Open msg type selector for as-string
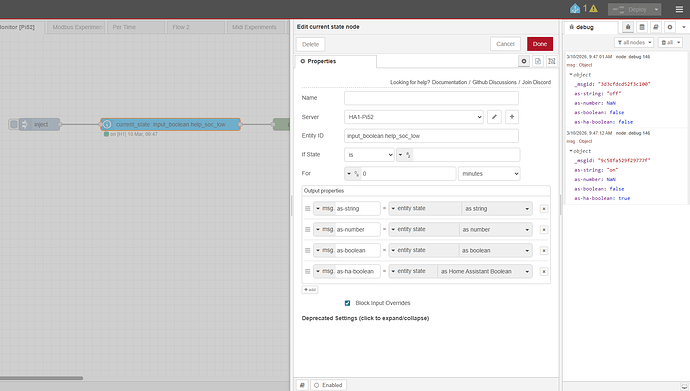This screenshot has height=391, width=690. point(324,208)
